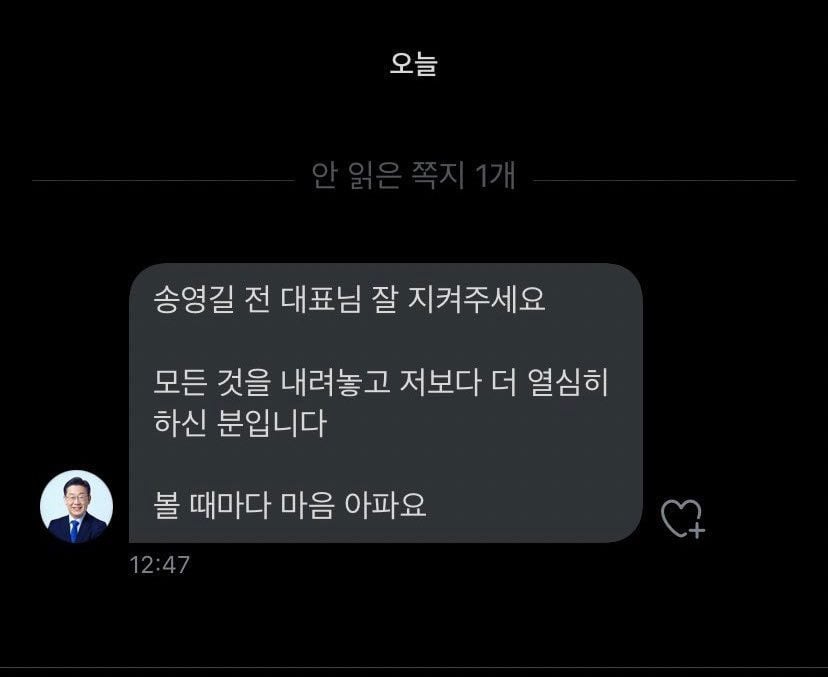
Task: Click the blank line between first and second paragraphs
Action: pyautogui.click(x=385, y=341)
